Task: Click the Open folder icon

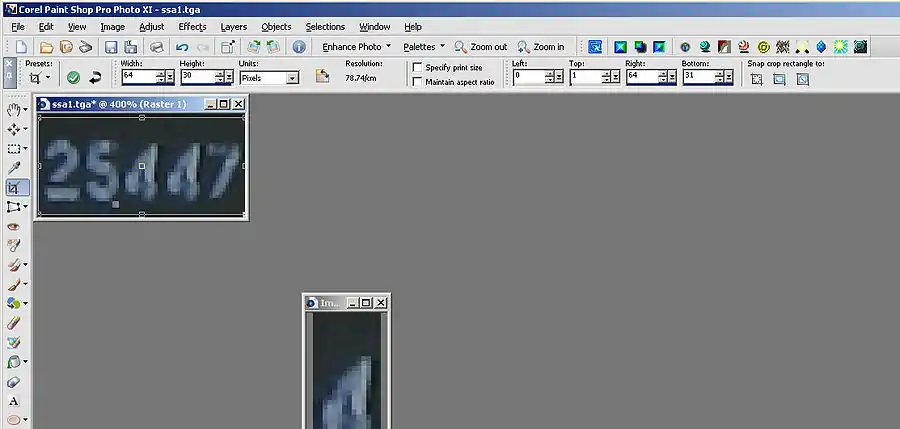Action: pyautogui.click(x=46, y=47)
